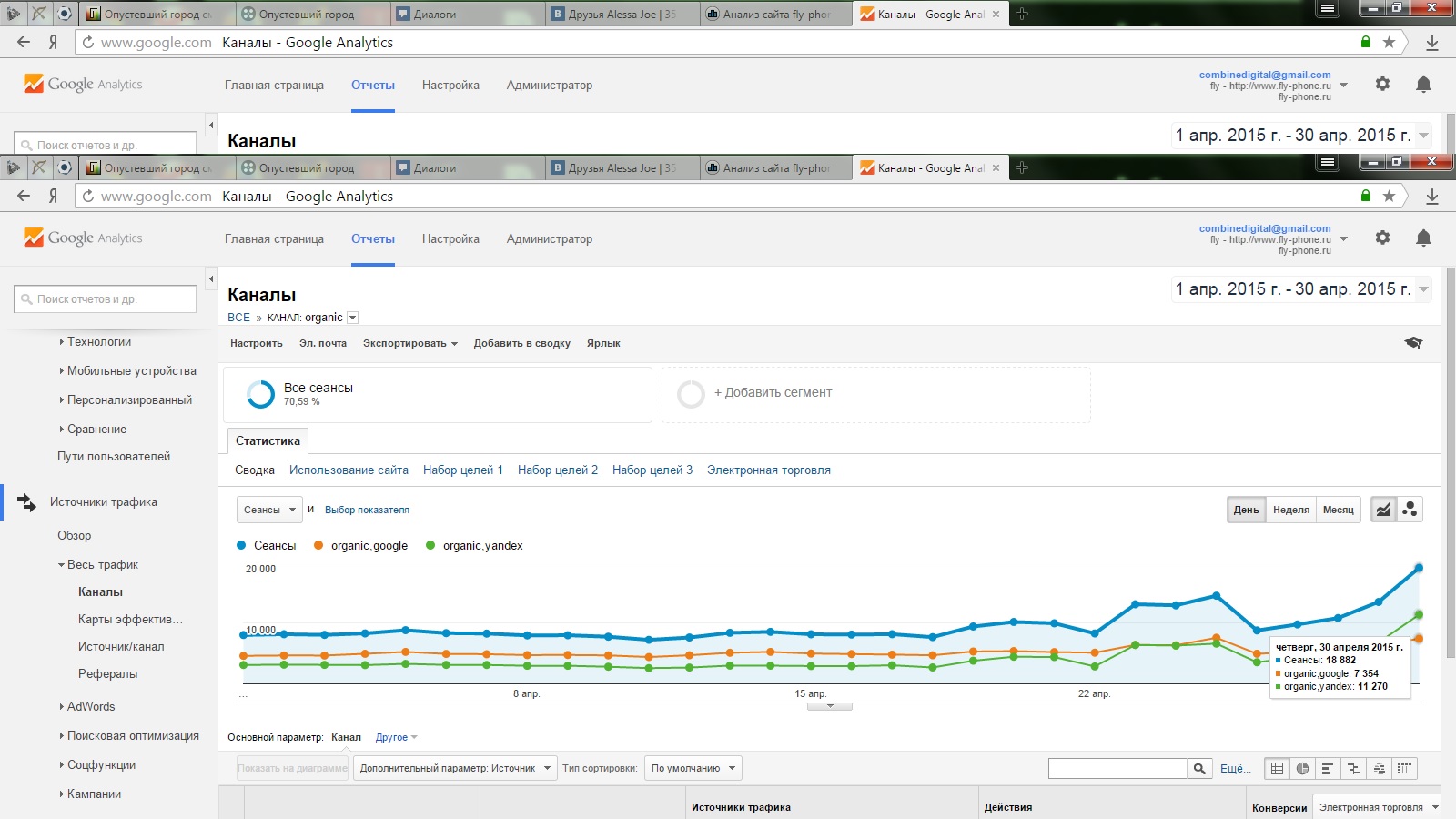Click the blue Сеансы legend dot

[241, 545]
